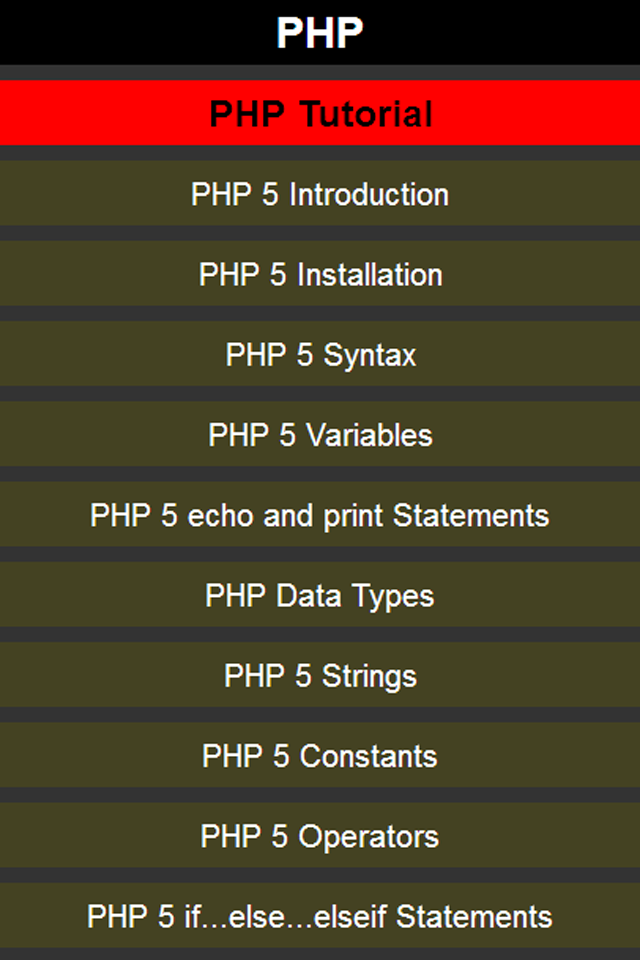Image resolution: width=640 pixels, height=960 pixels.
Task: Tap the Syntax row in the tutorial list
Action: pos(320,354)
